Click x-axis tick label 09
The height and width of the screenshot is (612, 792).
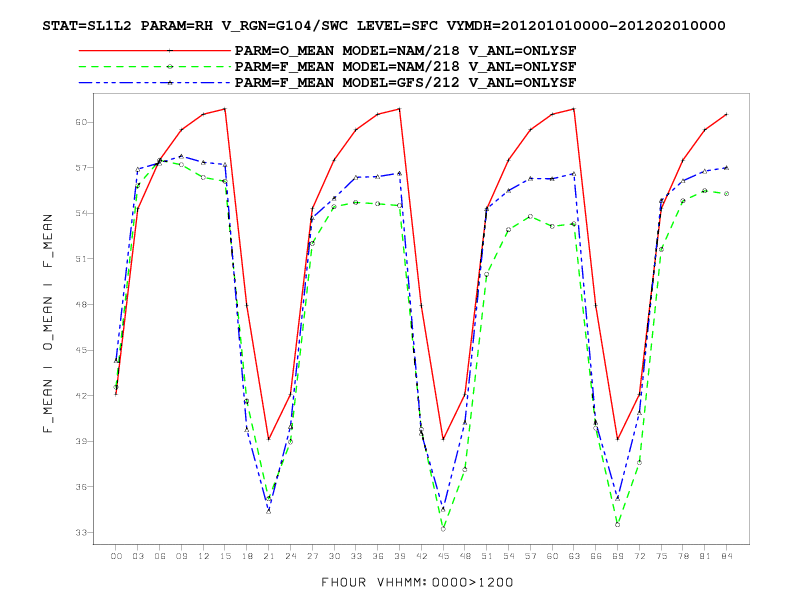(181, 556)
